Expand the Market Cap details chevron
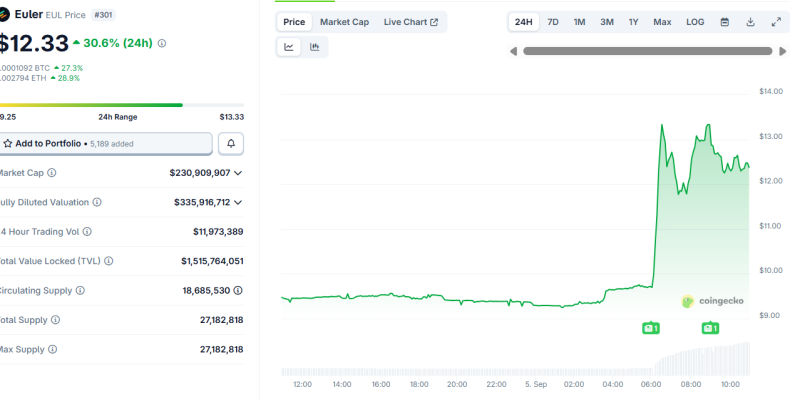This screenshot has height=400, width=800. 238,173
